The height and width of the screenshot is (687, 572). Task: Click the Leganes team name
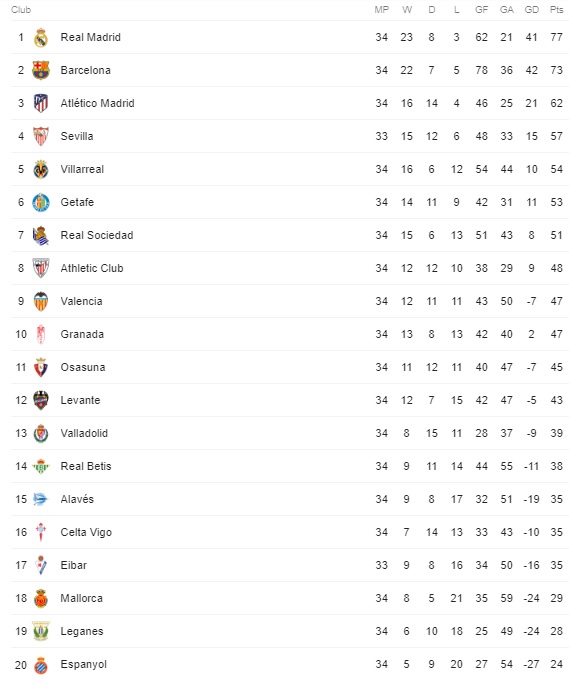tap(82, 631)
